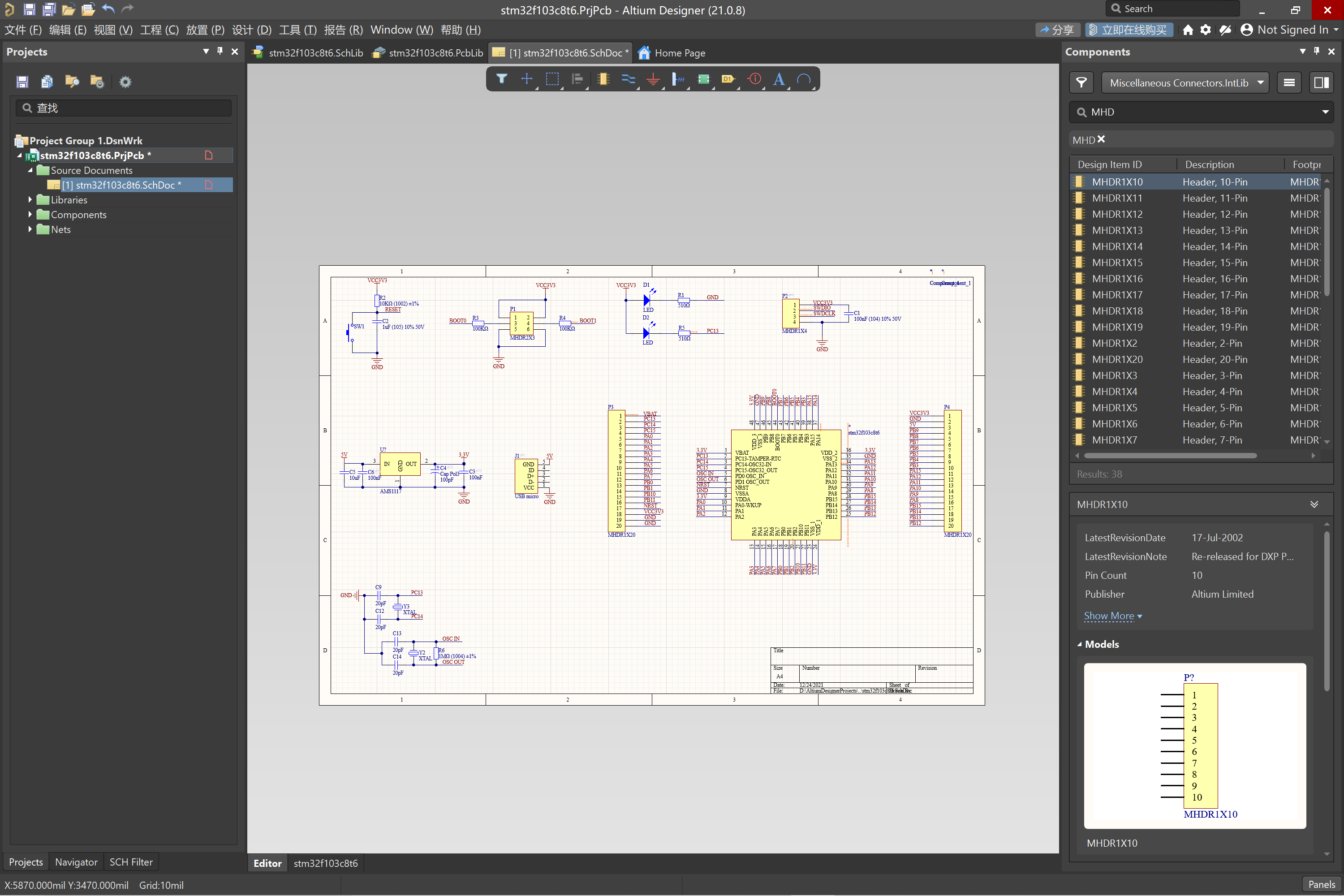
Task: Open the Miscellaneous Connectors.IntLib library dropdown
Action: coord(1185,82)
